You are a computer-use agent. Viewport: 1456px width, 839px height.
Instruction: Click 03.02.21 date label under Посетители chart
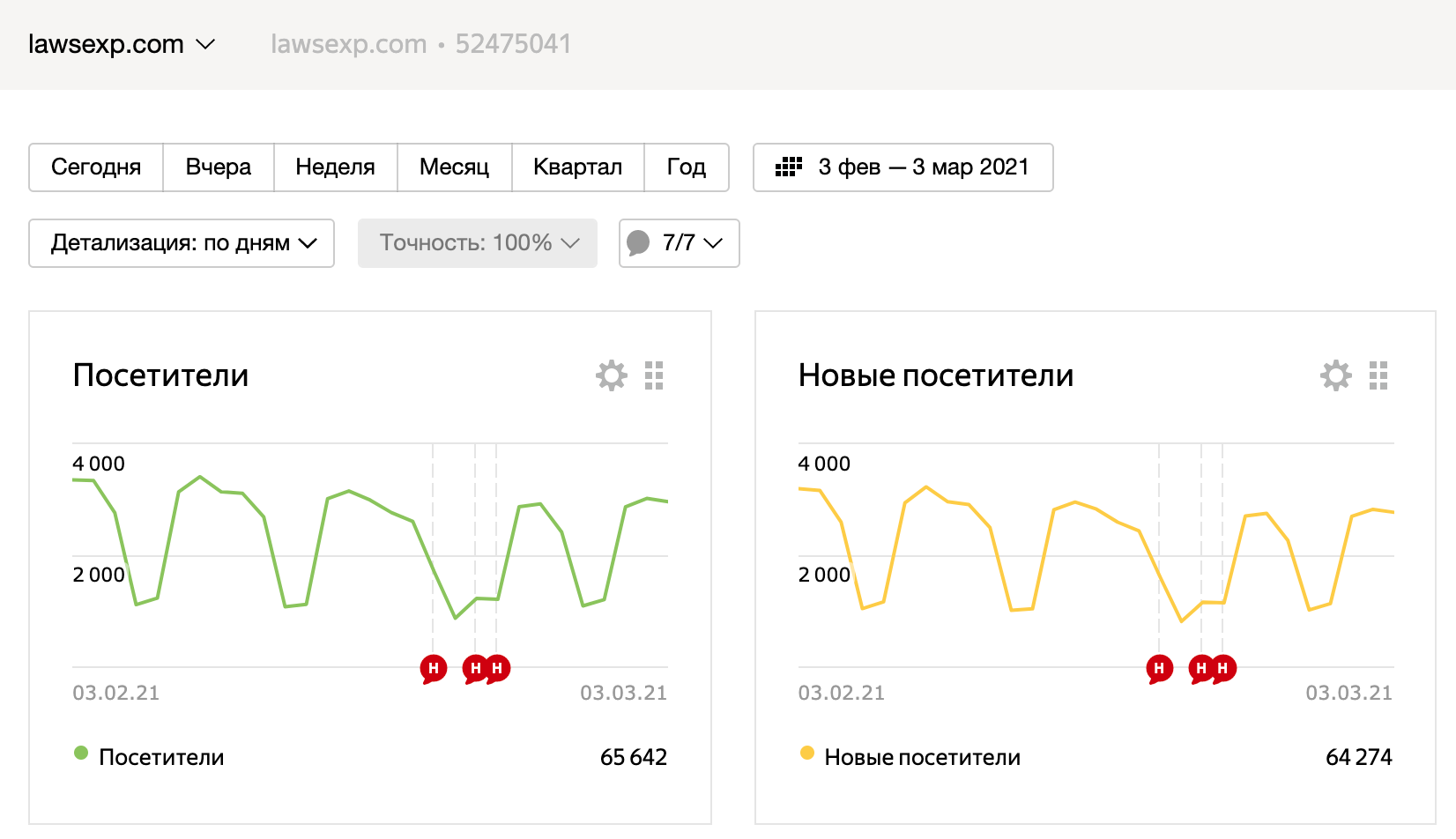point(116,693)
